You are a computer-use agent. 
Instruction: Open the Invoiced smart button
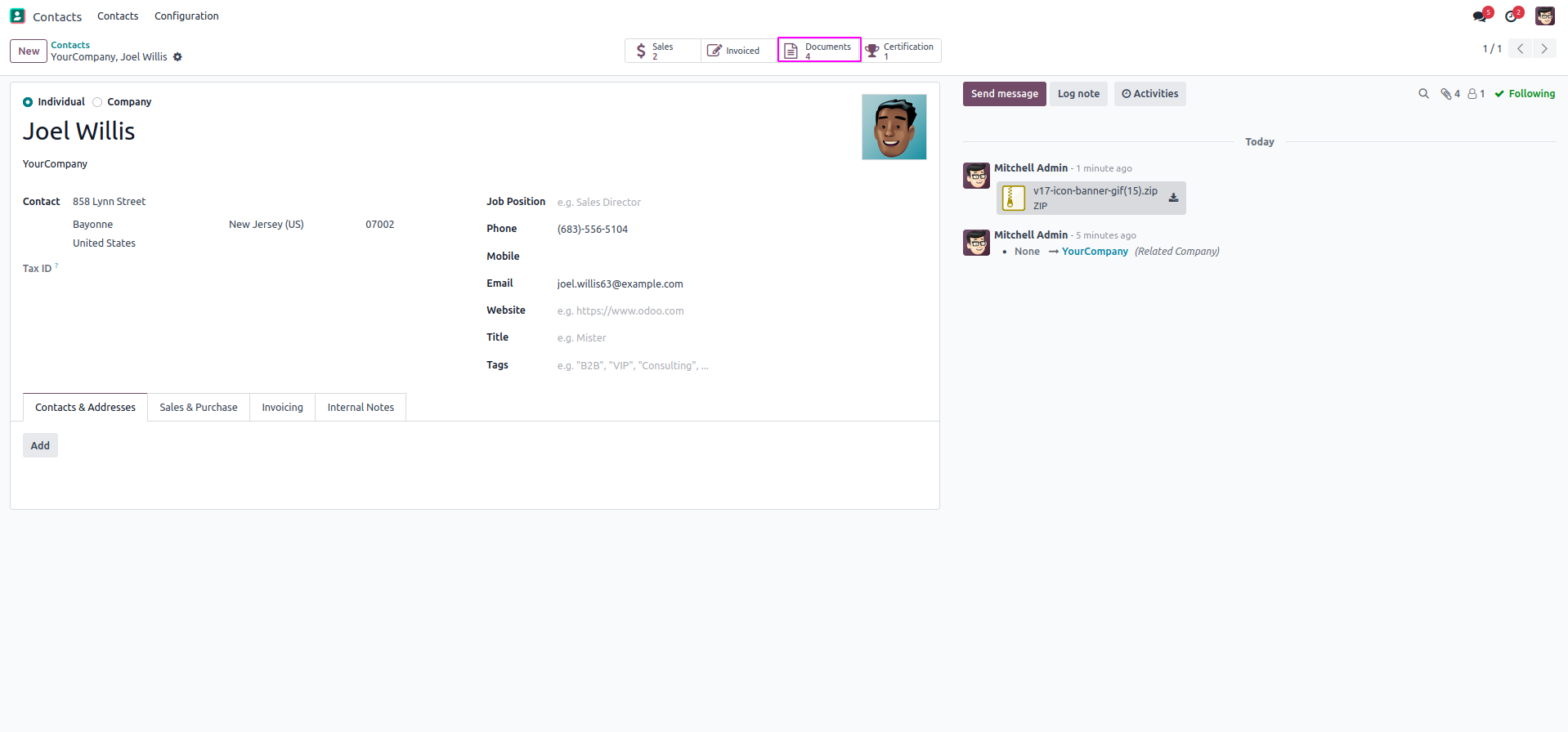click(x=739, y=51)
